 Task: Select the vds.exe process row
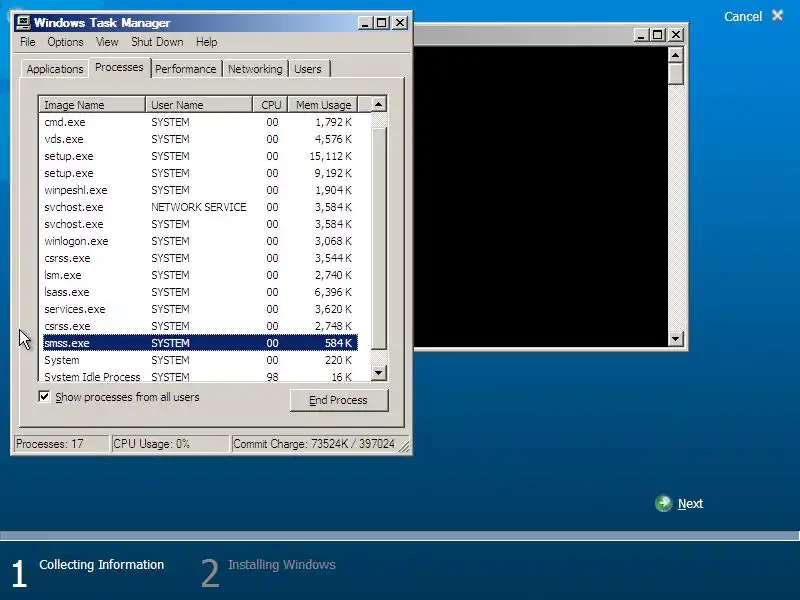200,139
